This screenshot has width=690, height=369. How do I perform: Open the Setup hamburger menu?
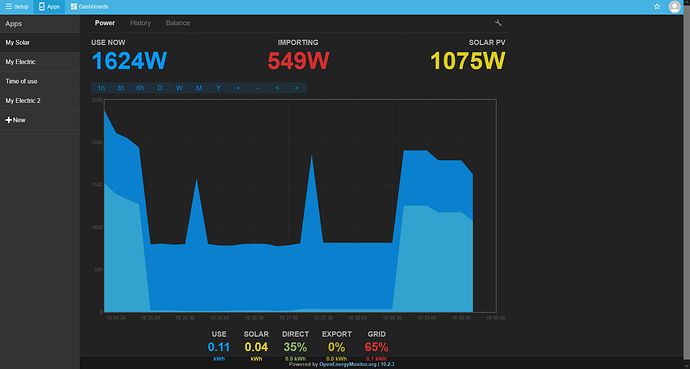pyautogui.click(x=17, y=7)
